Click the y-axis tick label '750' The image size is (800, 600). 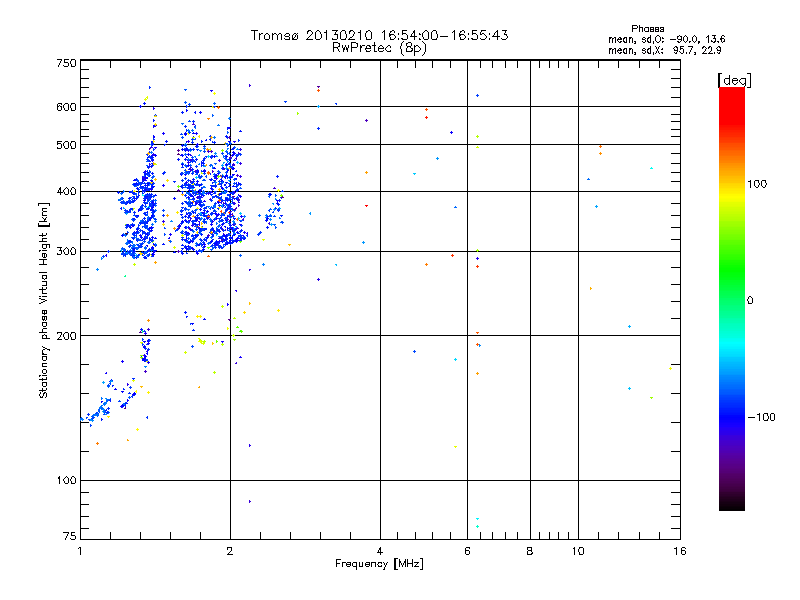click(66, 63)
